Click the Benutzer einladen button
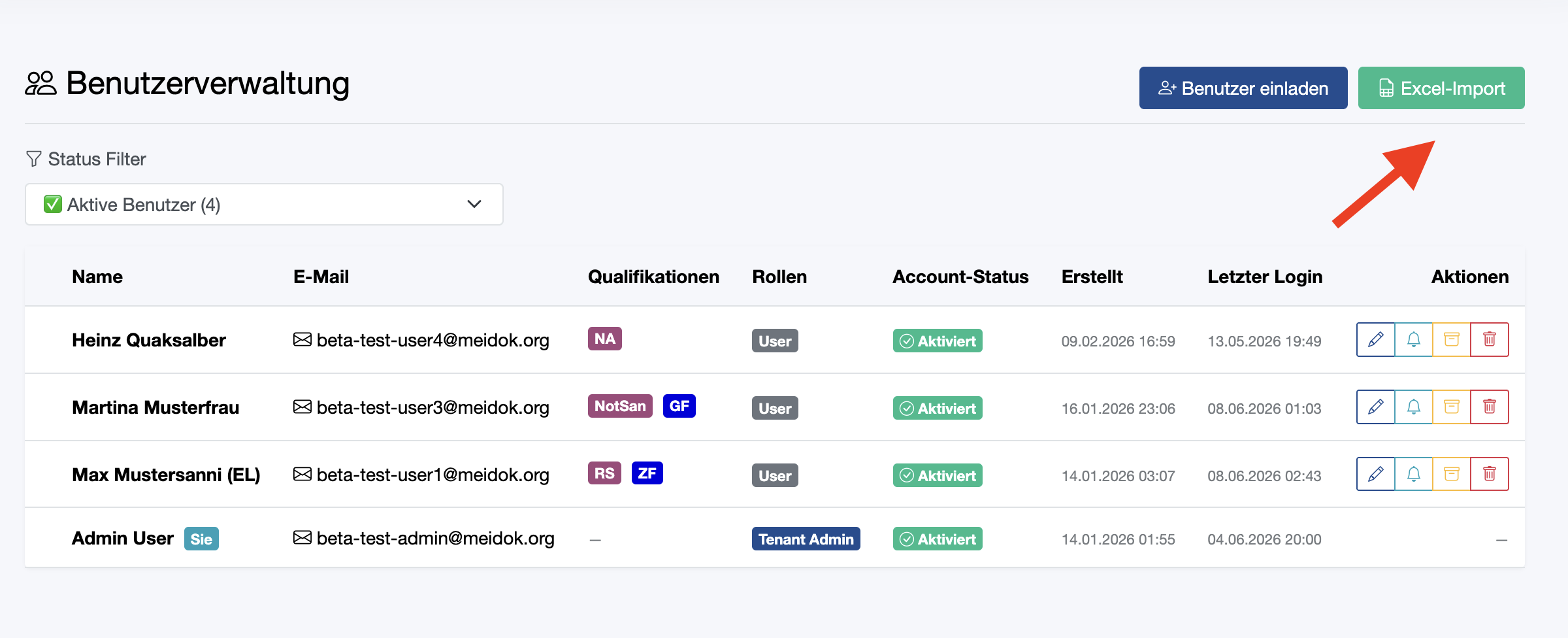 (x=1243, y=88)
